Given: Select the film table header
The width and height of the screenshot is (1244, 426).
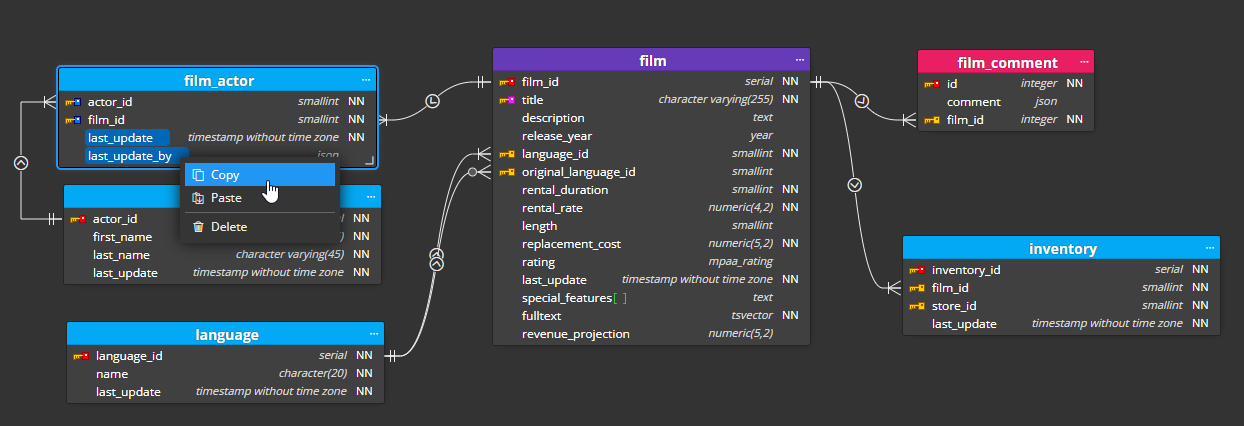Looking at the screenshot, I should 652,61.
